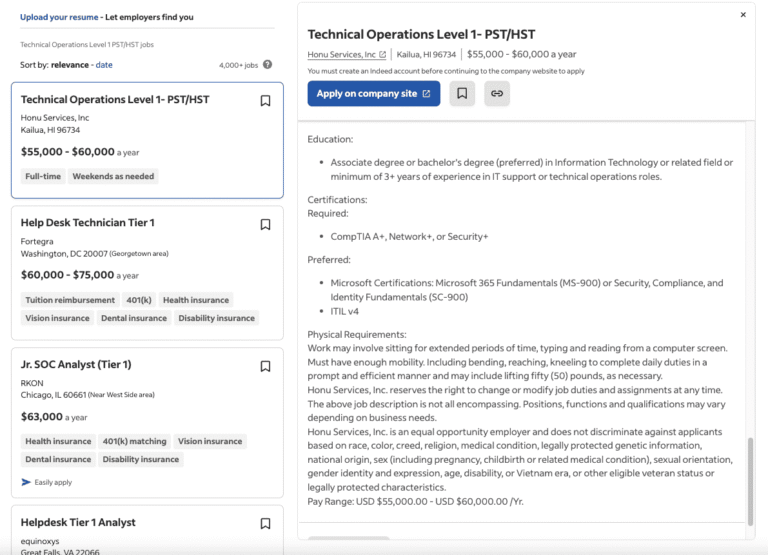Click the 401(k) matching tag

click(x=134, y=441)
